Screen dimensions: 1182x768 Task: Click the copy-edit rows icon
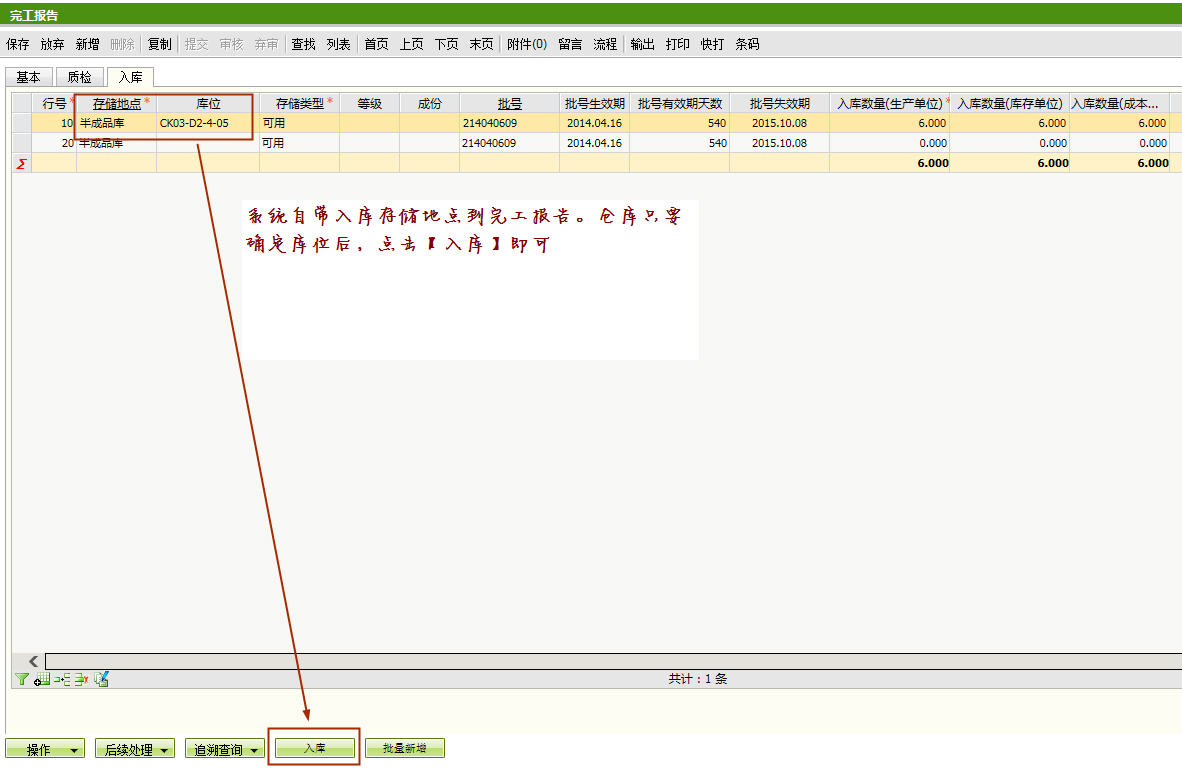pos(101,679)
